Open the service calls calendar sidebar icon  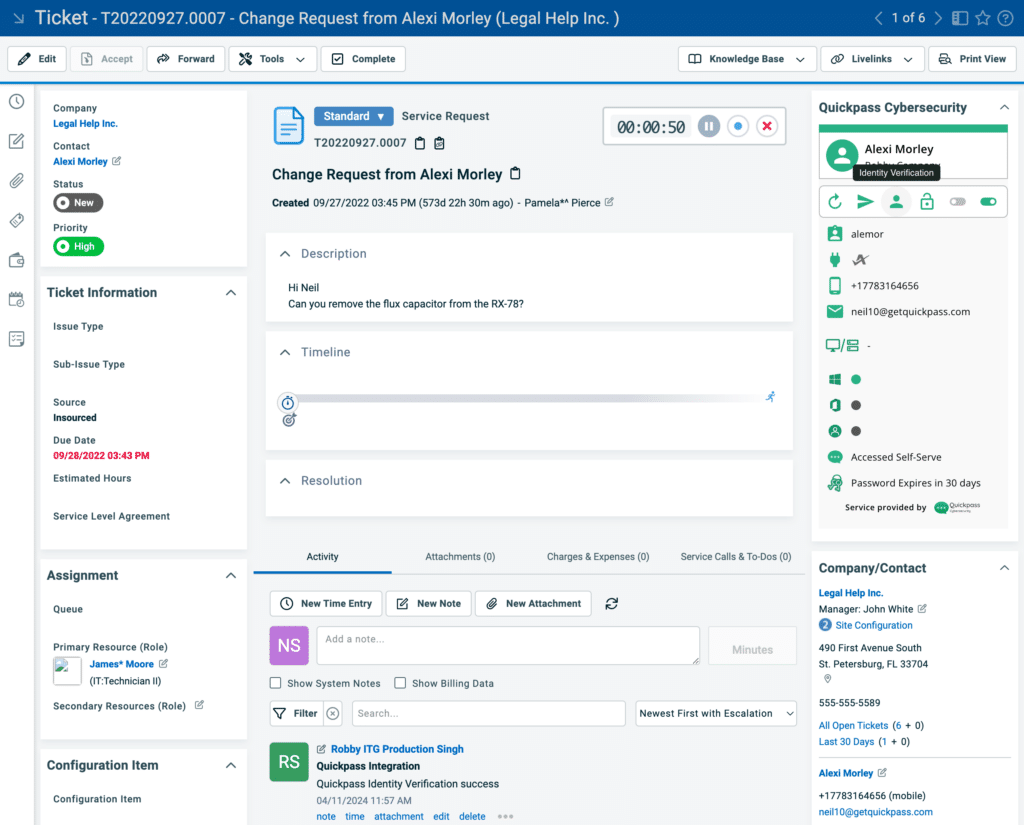16,299
